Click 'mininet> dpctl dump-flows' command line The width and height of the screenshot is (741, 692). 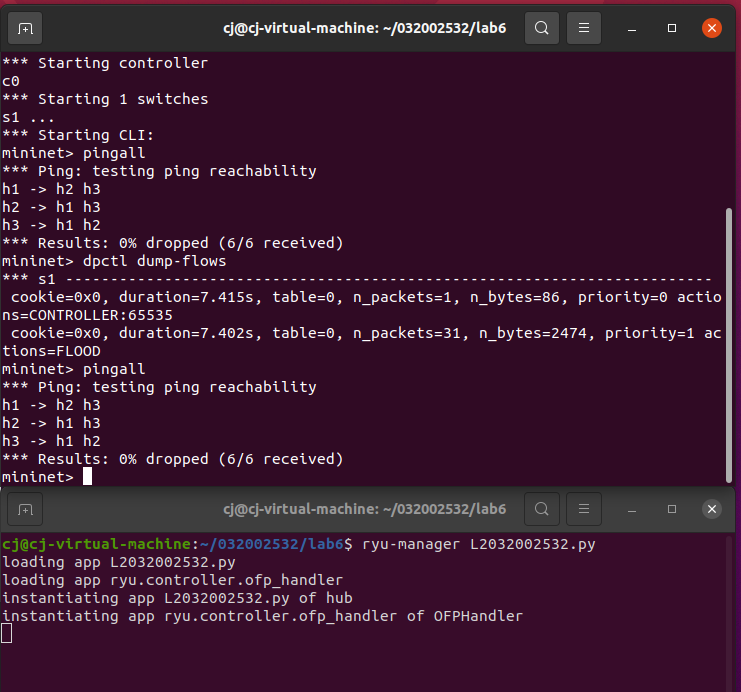(x=114, y=261)
